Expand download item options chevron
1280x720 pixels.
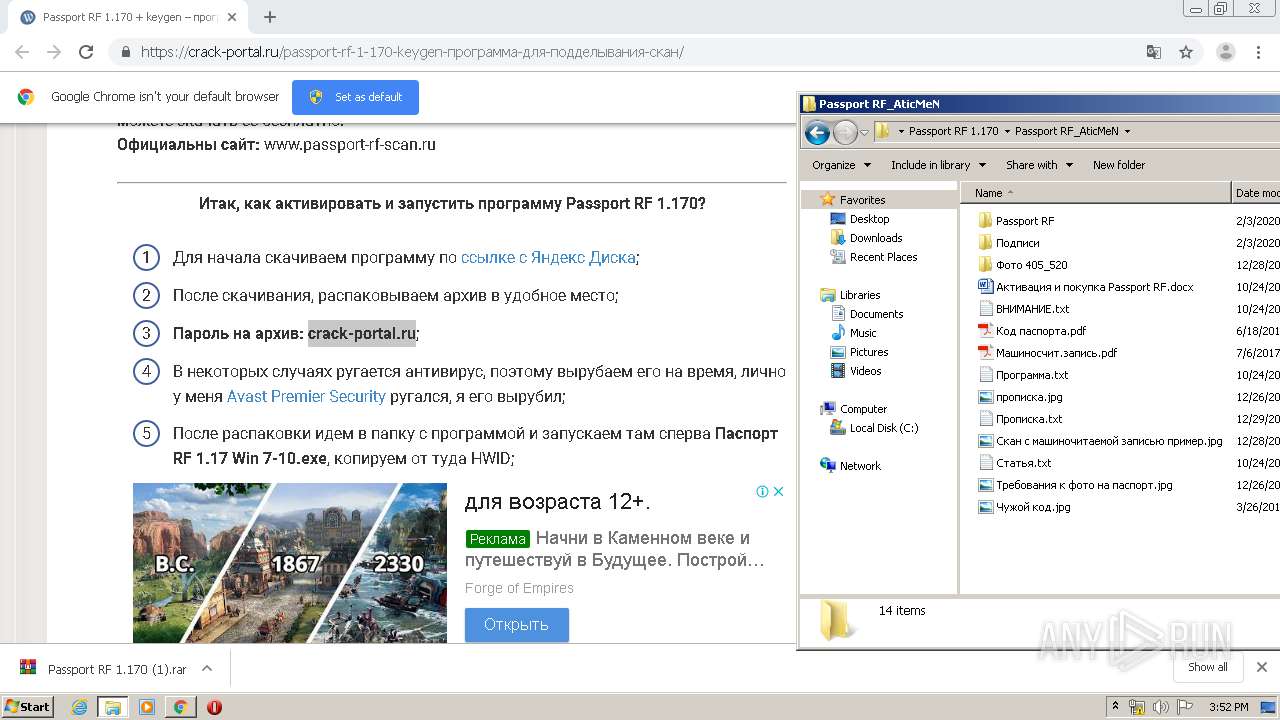pyautogui.click(x=207, y=668)
